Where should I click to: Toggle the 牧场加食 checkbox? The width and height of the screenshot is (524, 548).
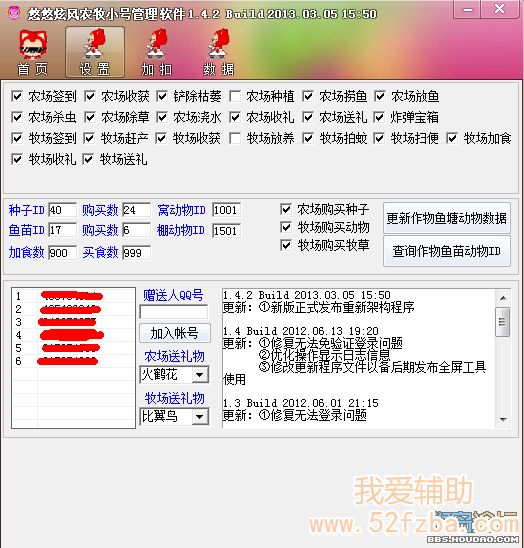[452, 138]
